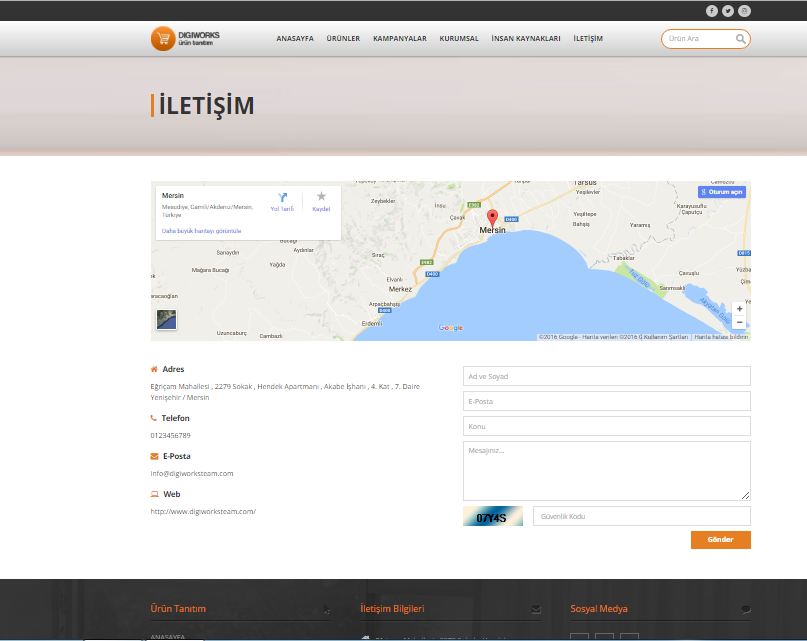Click the envelope icon beside E-Posta
Viewport: 807px width, 641px height.
coord(154,456)
